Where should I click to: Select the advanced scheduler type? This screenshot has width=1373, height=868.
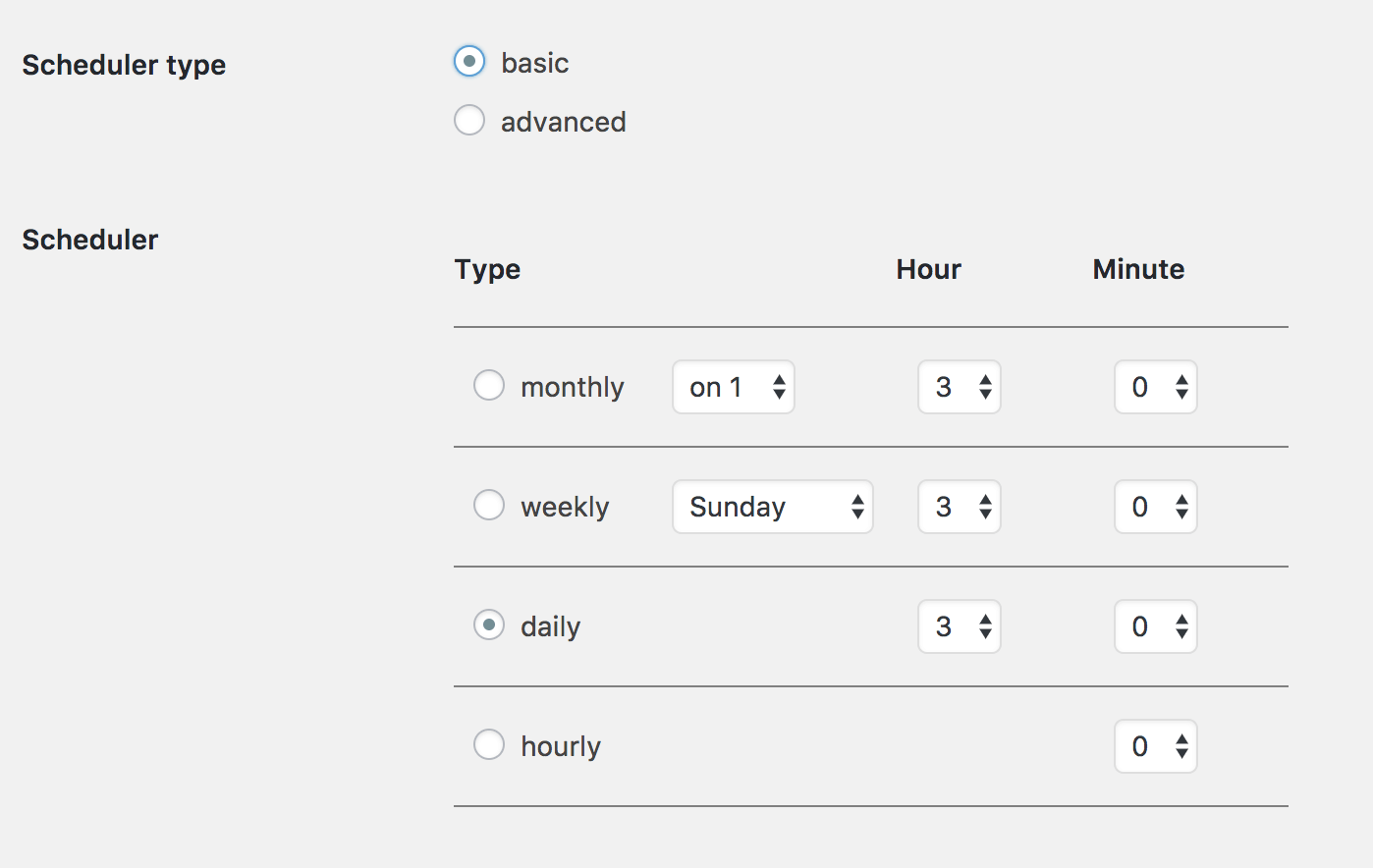(469, 120)
